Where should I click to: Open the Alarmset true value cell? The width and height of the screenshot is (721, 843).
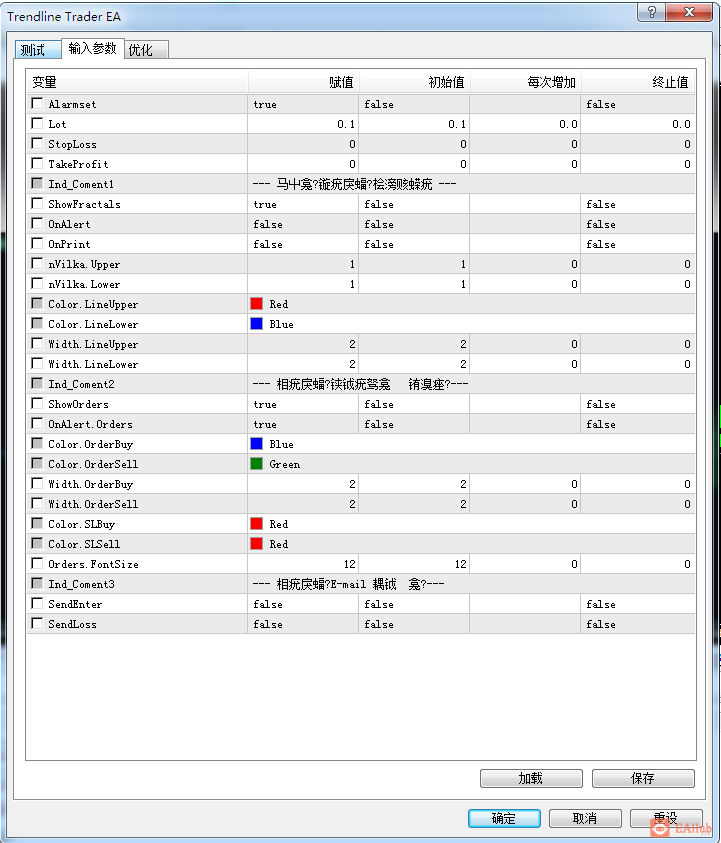click(x=303, y=104)
